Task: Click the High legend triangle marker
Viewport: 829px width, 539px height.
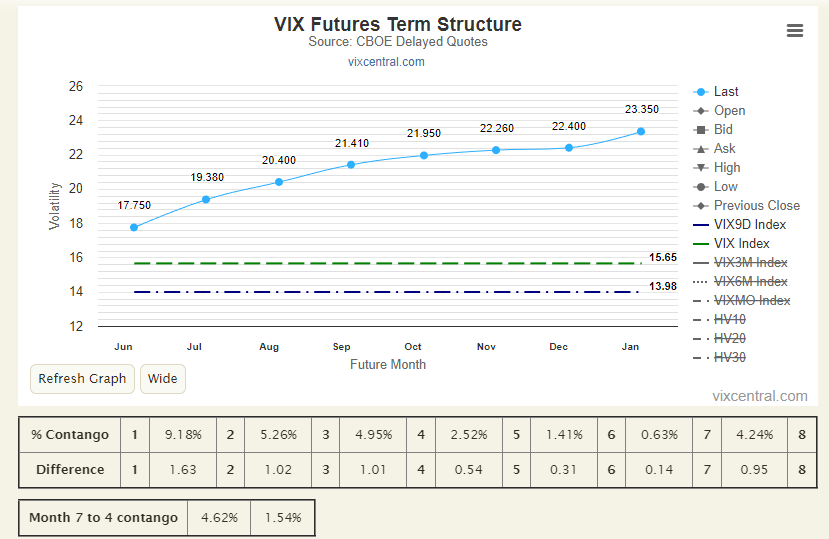Action: click(701, 168)
